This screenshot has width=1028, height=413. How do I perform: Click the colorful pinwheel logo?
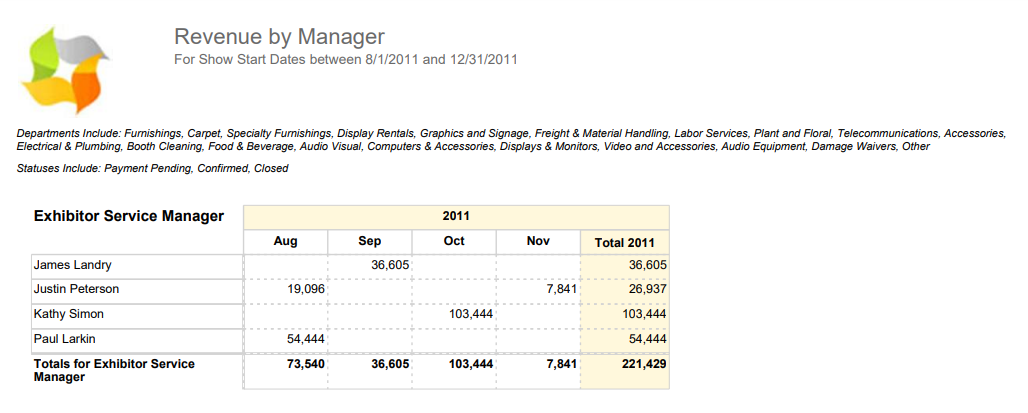[x=65, y=70]
